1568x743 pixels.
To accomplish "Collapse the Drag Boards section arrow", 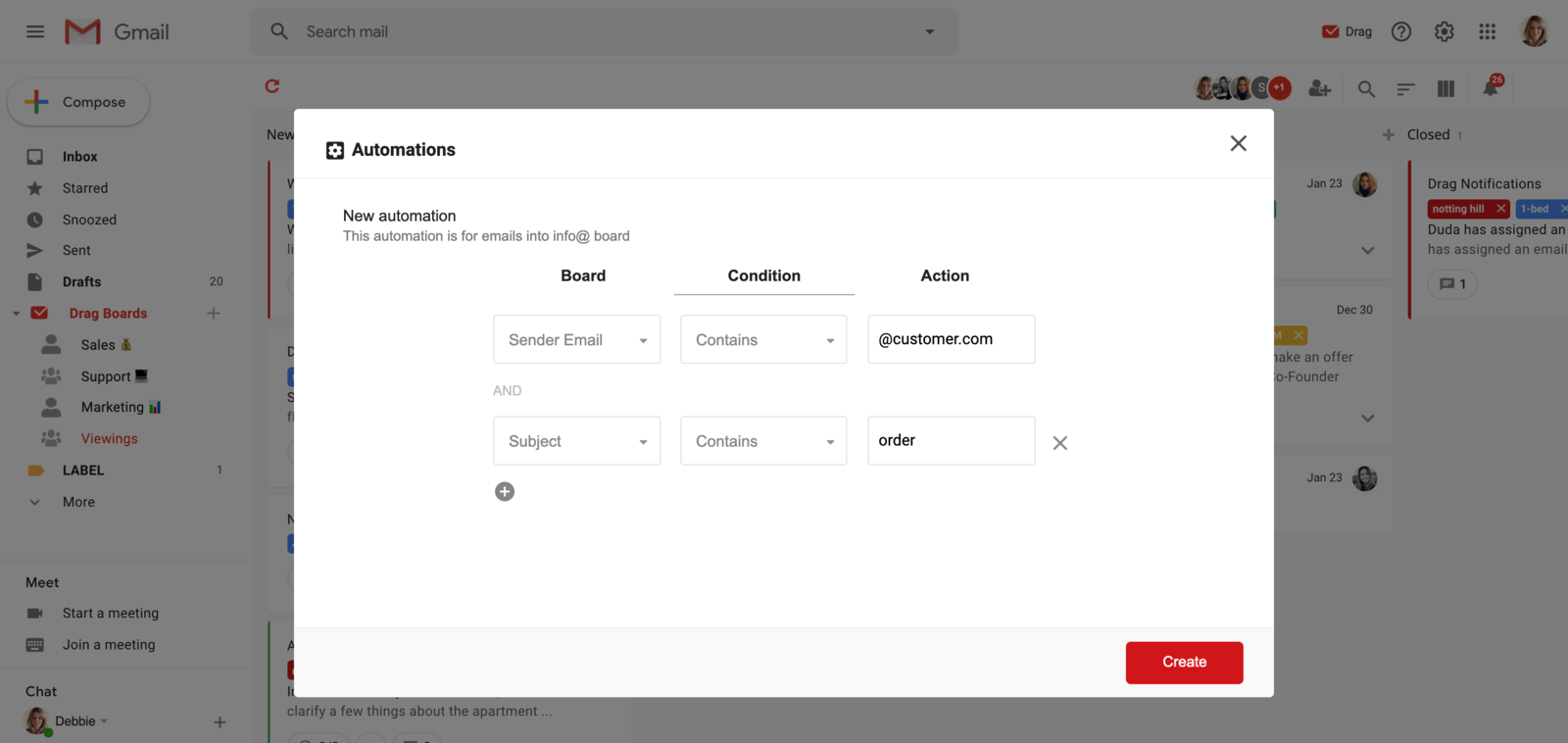I will point(16,314).
